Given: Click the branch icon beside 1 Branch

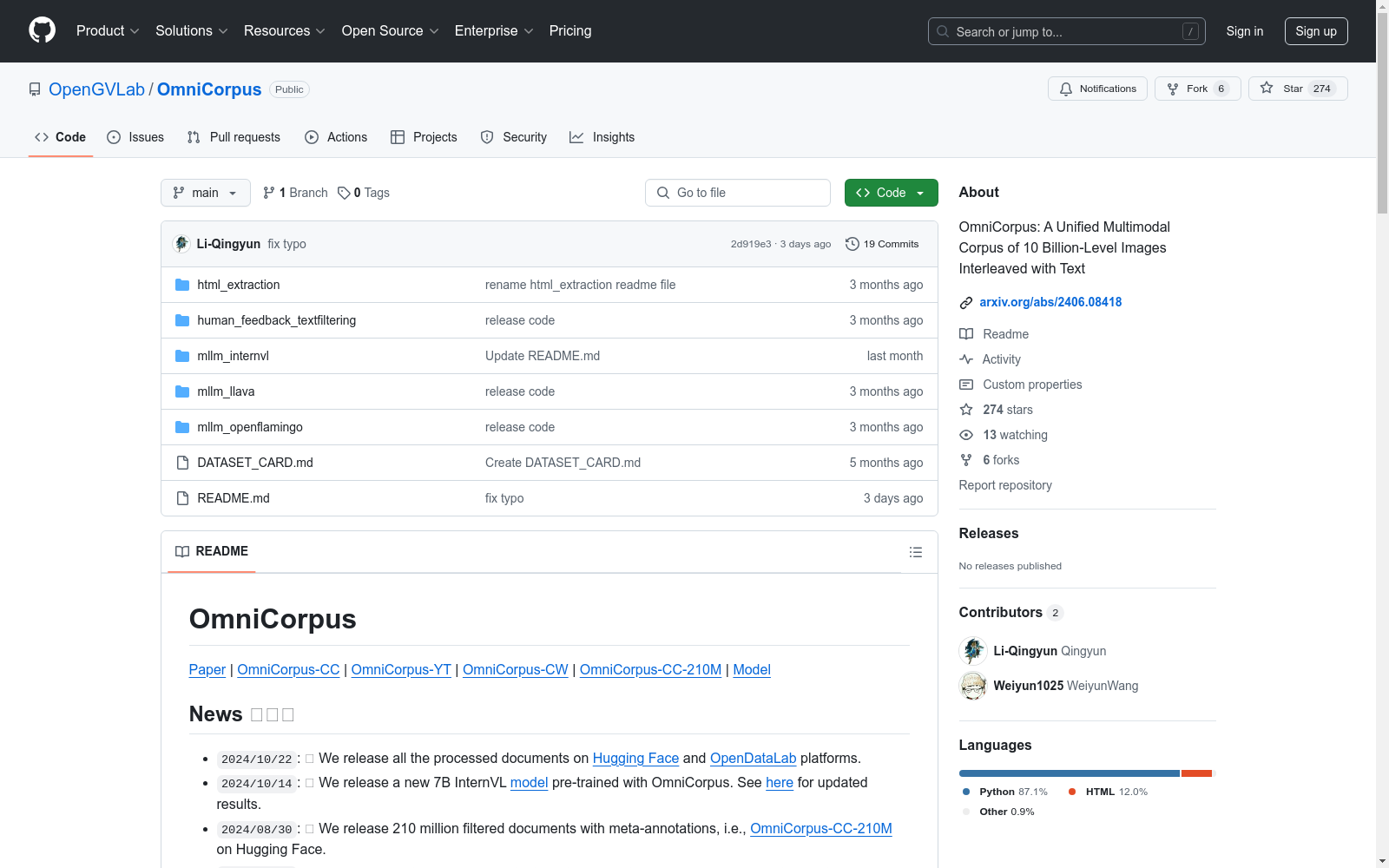Looking at the screenshot, I should click(269, 193).
